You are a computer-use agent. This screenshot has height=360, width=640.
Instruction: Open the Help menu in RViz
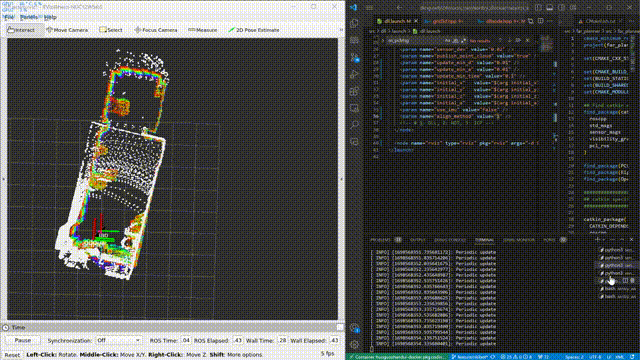pyautogui.click(x=50, y=17)
